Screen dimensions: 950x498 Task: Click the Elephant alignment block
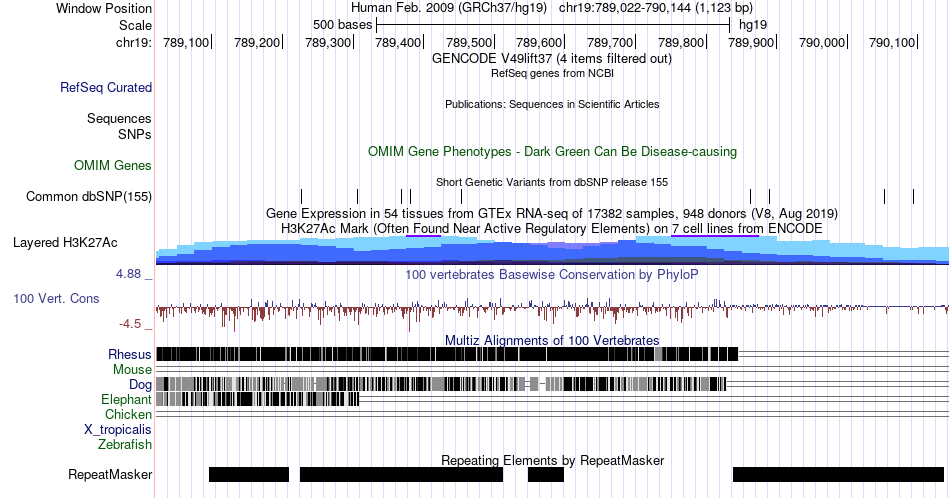coord(257,399)
